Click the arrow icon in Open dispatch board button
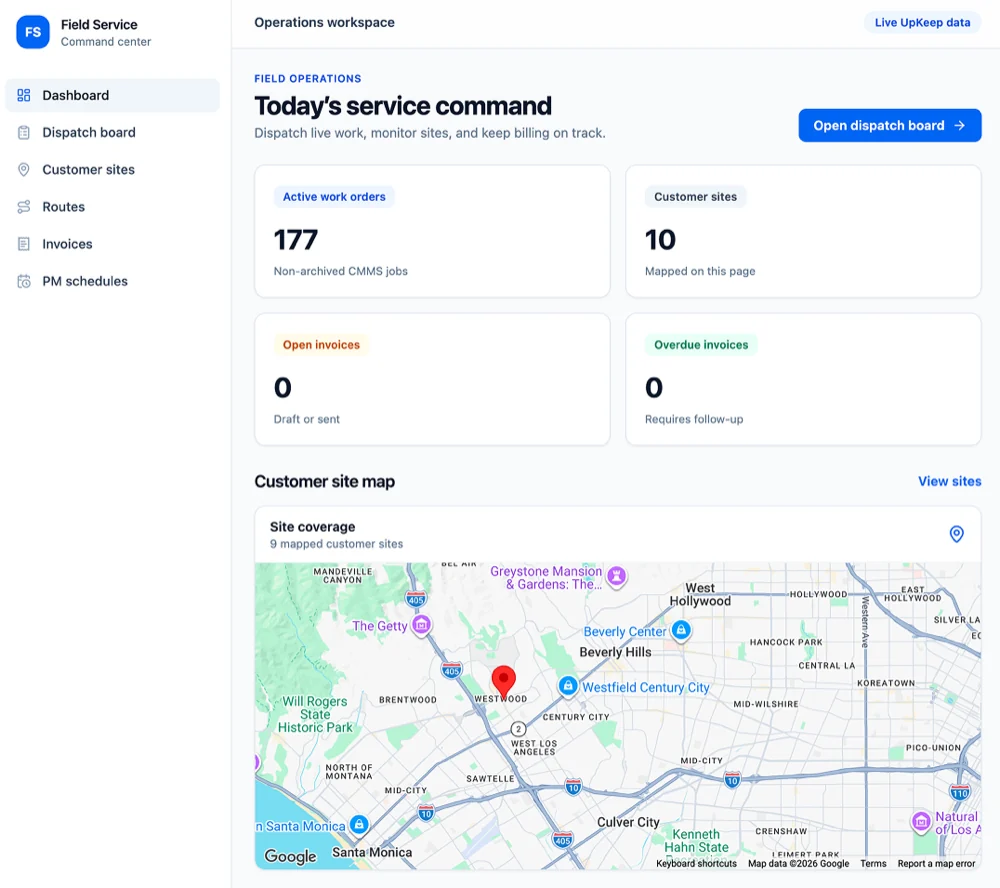Image resolution: width=1000 pixels, height=888 pixels. point(959,126)
